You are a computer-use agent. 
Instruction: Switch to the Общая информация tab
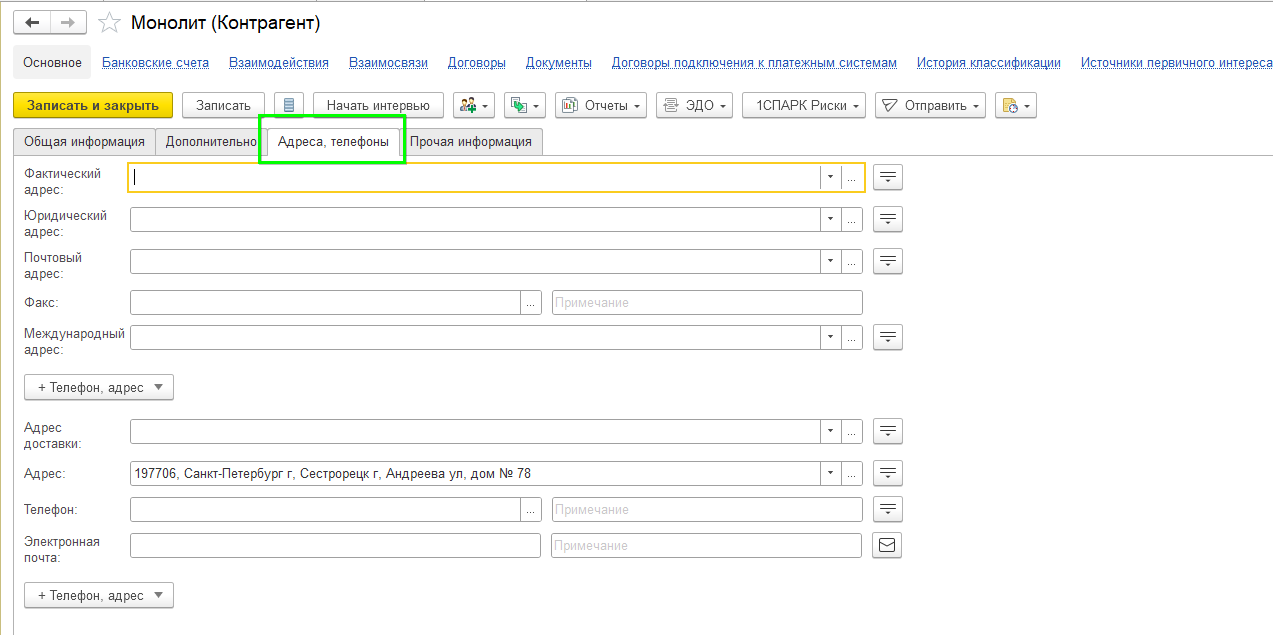(x=85, y=142)
